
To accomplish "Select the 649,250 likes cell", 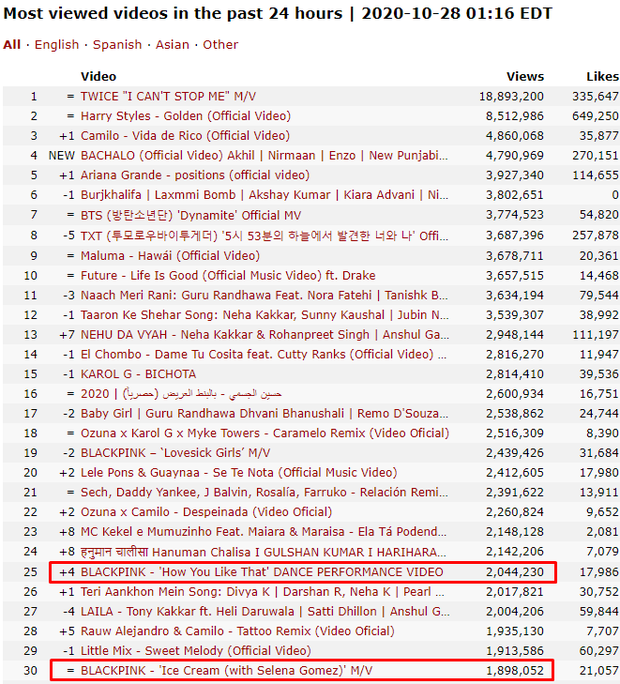I will coord(596,116).
